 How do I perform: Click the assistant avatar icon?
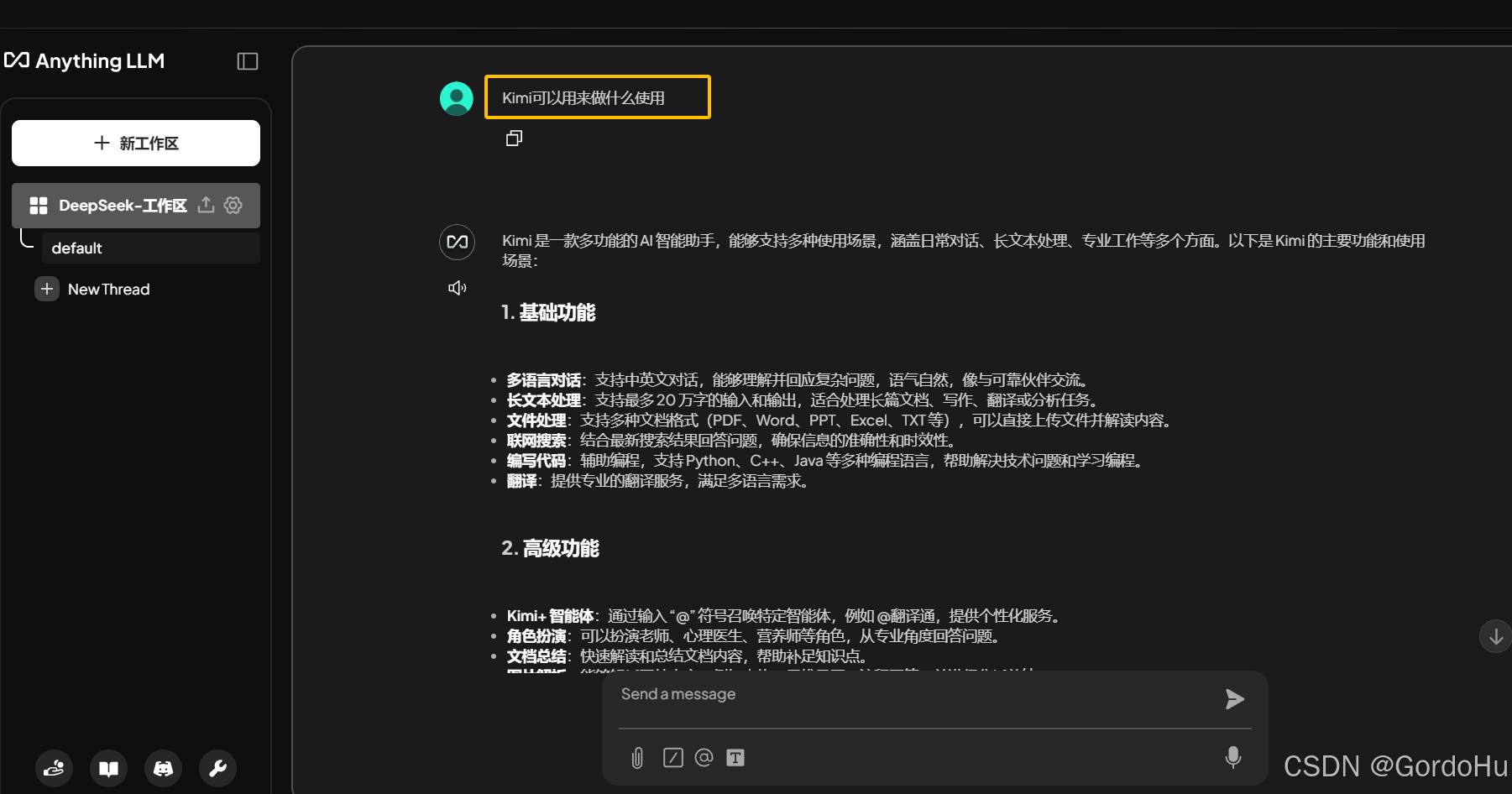click(458, 242)
